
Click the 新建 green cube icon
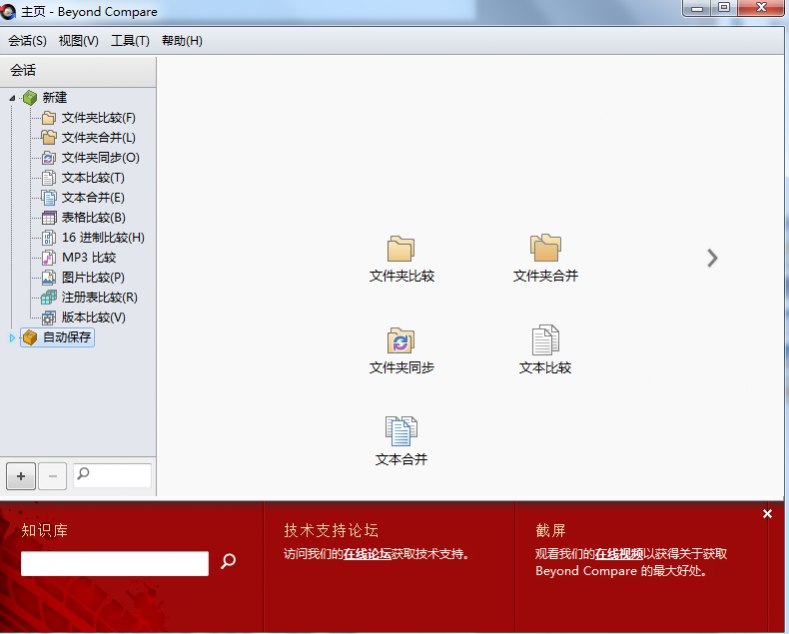pyautogui.click(x=30, y=98)
